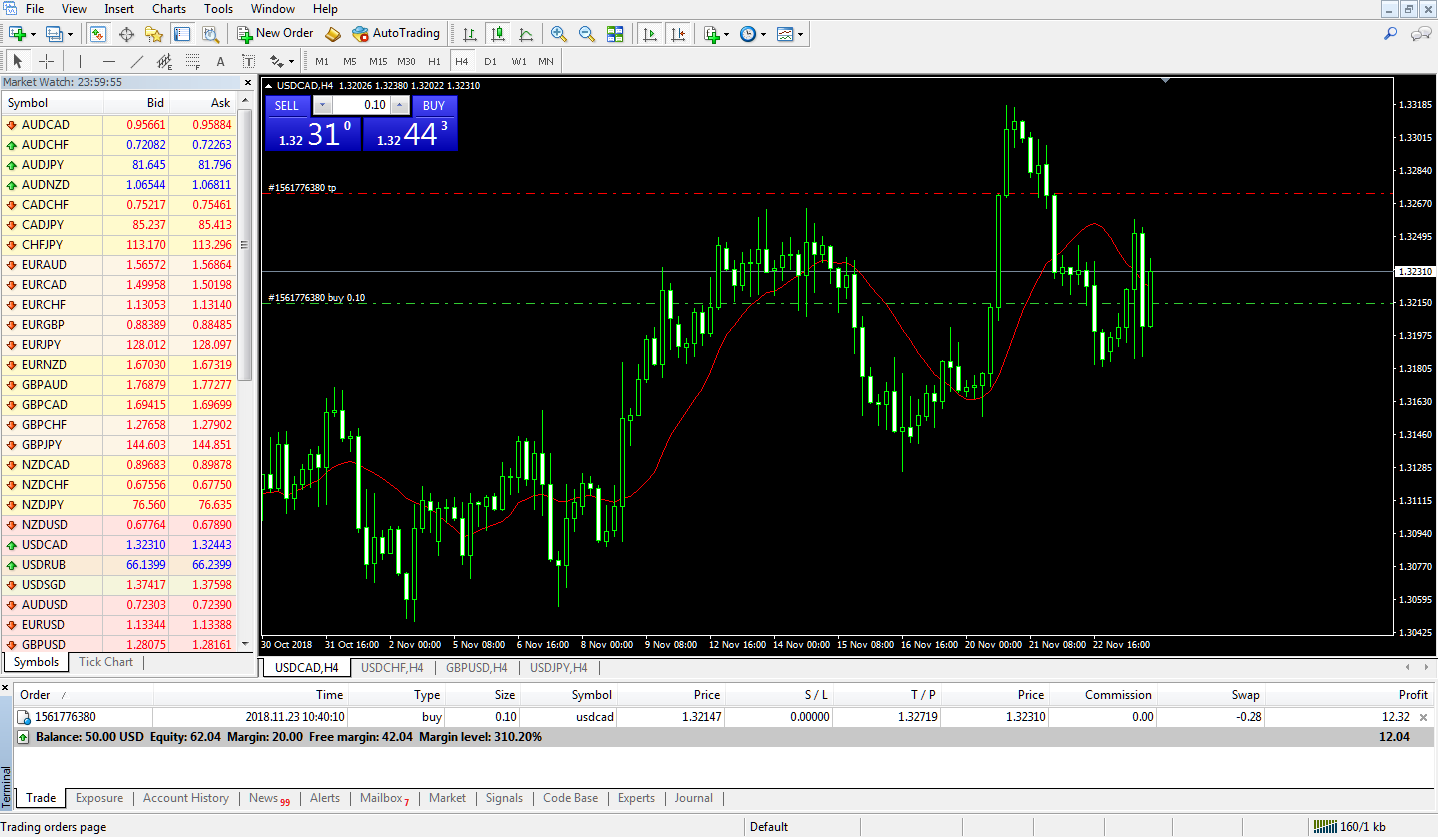Screen dimensions: 1444x837
Task: Select the Bar Chart display icon
Action: click(x=470, y=34)
